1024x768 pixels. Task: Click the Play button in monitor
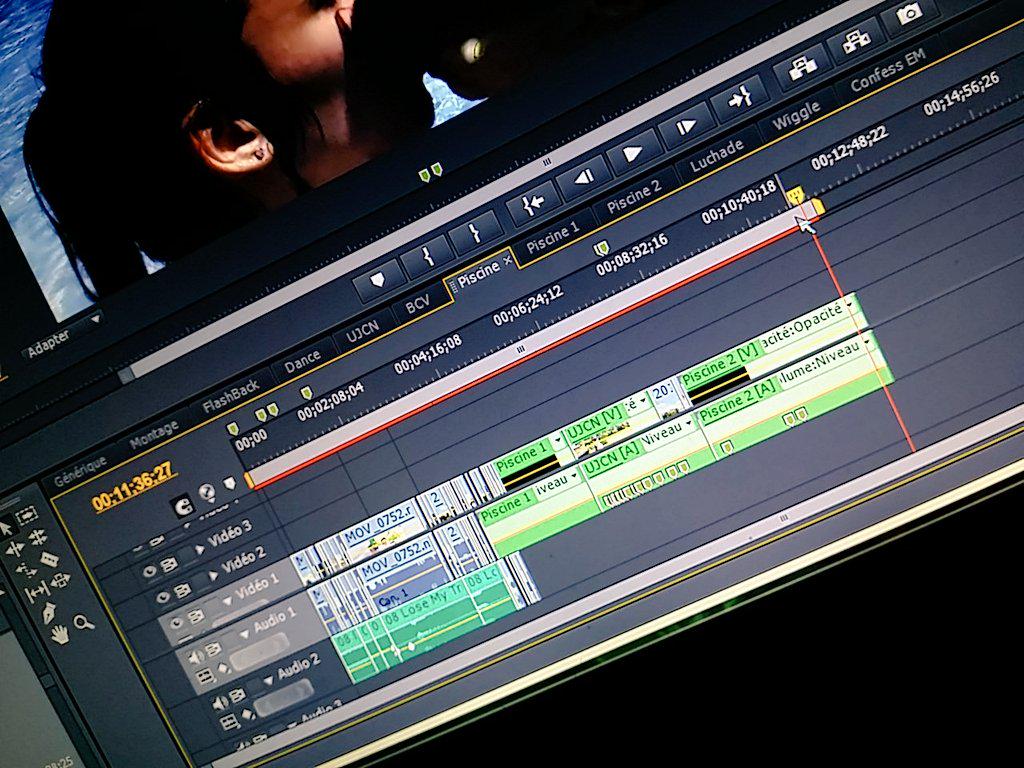point(633,153)
